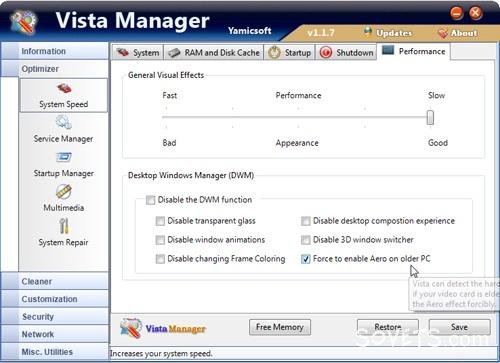This screenshot has width=500, height=363.
Task: Uncheck Force to enable Aero on older PC
Action: click(306, 259)
